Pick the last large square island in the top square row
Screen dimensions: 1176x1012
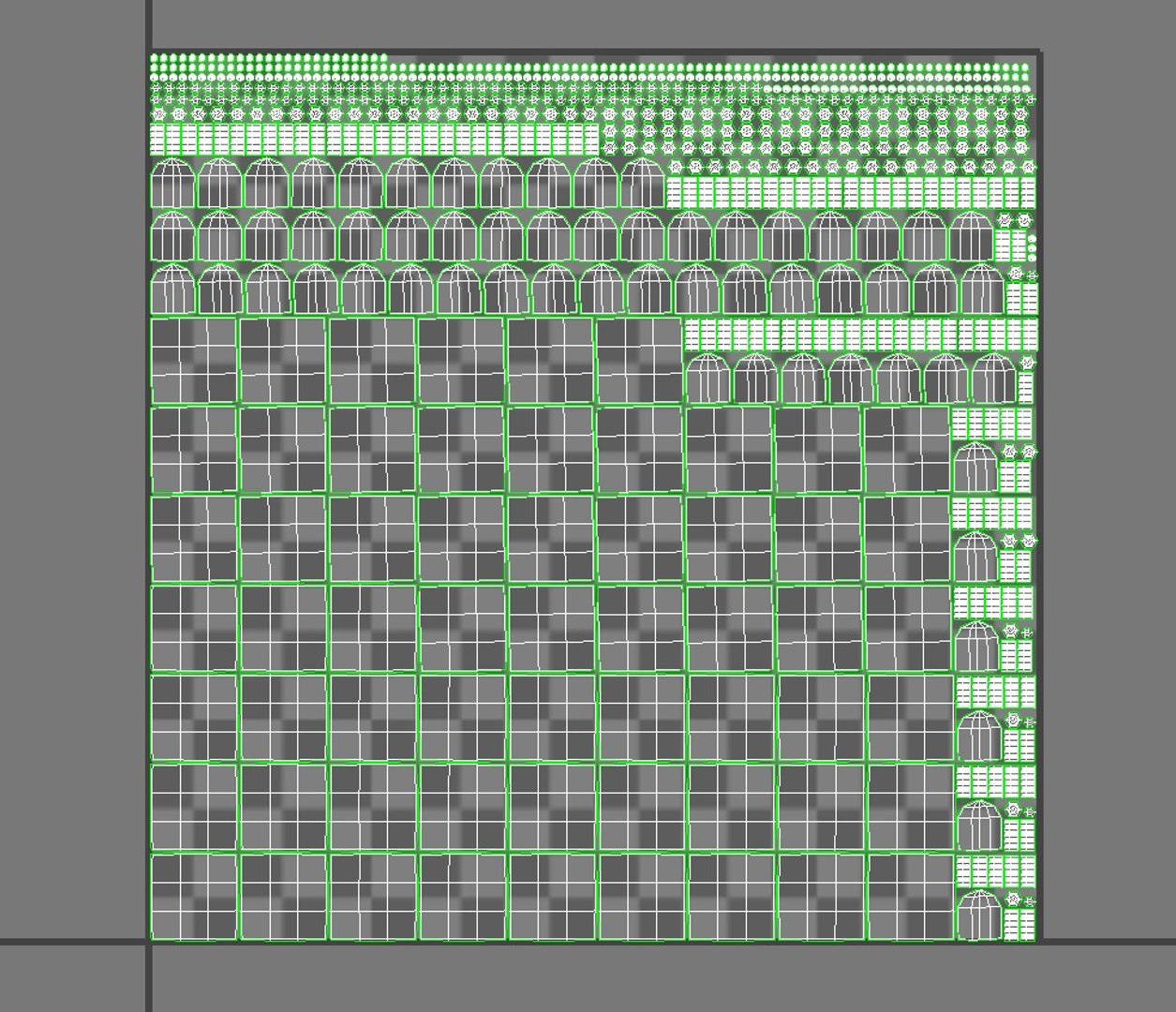pyautogui.click(x=640, y=361)
